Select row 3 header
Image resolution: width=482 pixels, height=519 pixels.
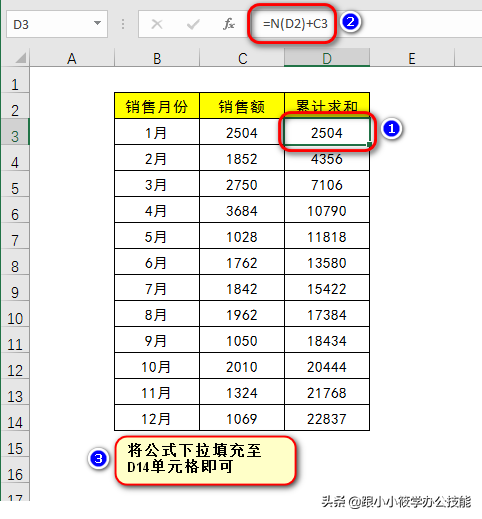coord(15,132)
